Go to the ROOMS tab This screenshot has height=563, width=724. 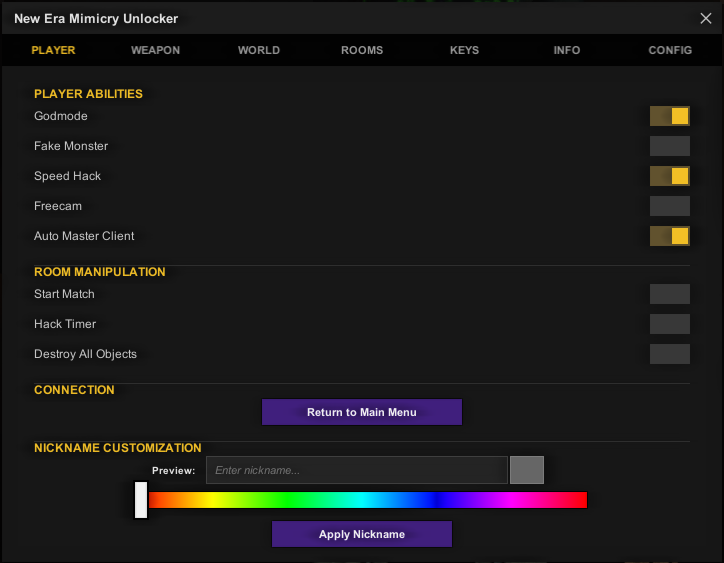tap(362, 50)
